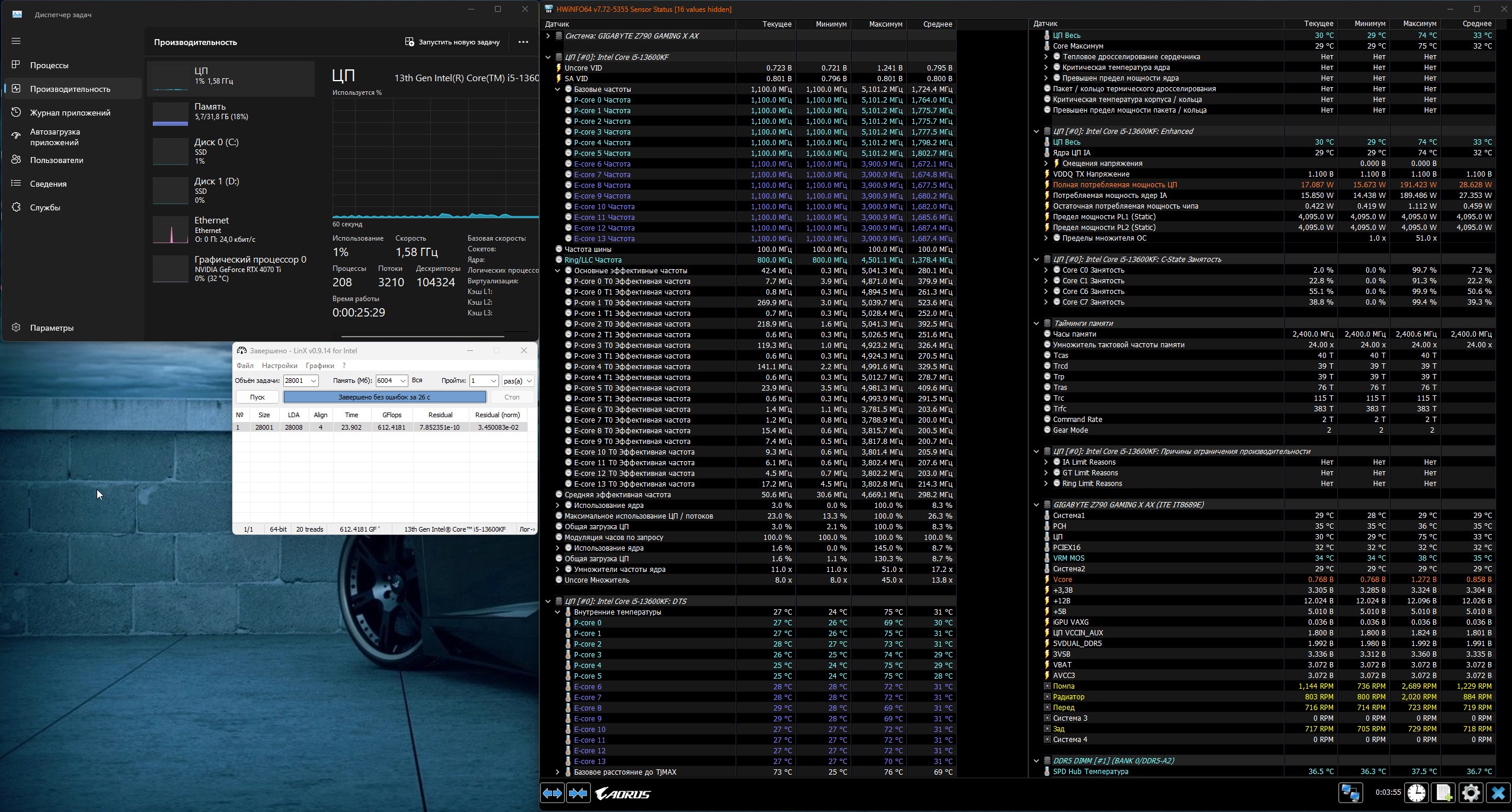Open HWiNFO remote network monitoring icon
1512x812 pixels.
[x=1351, y=793]
